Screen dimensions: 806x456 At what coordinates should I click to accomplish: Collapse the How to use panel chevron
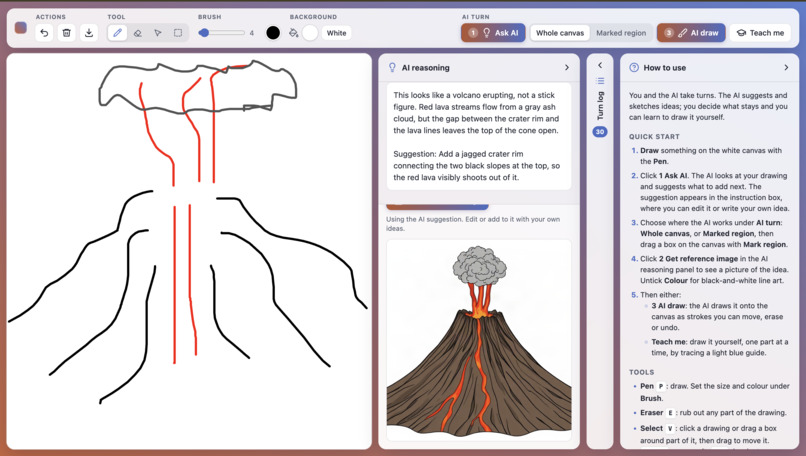[x=786, y=67]
